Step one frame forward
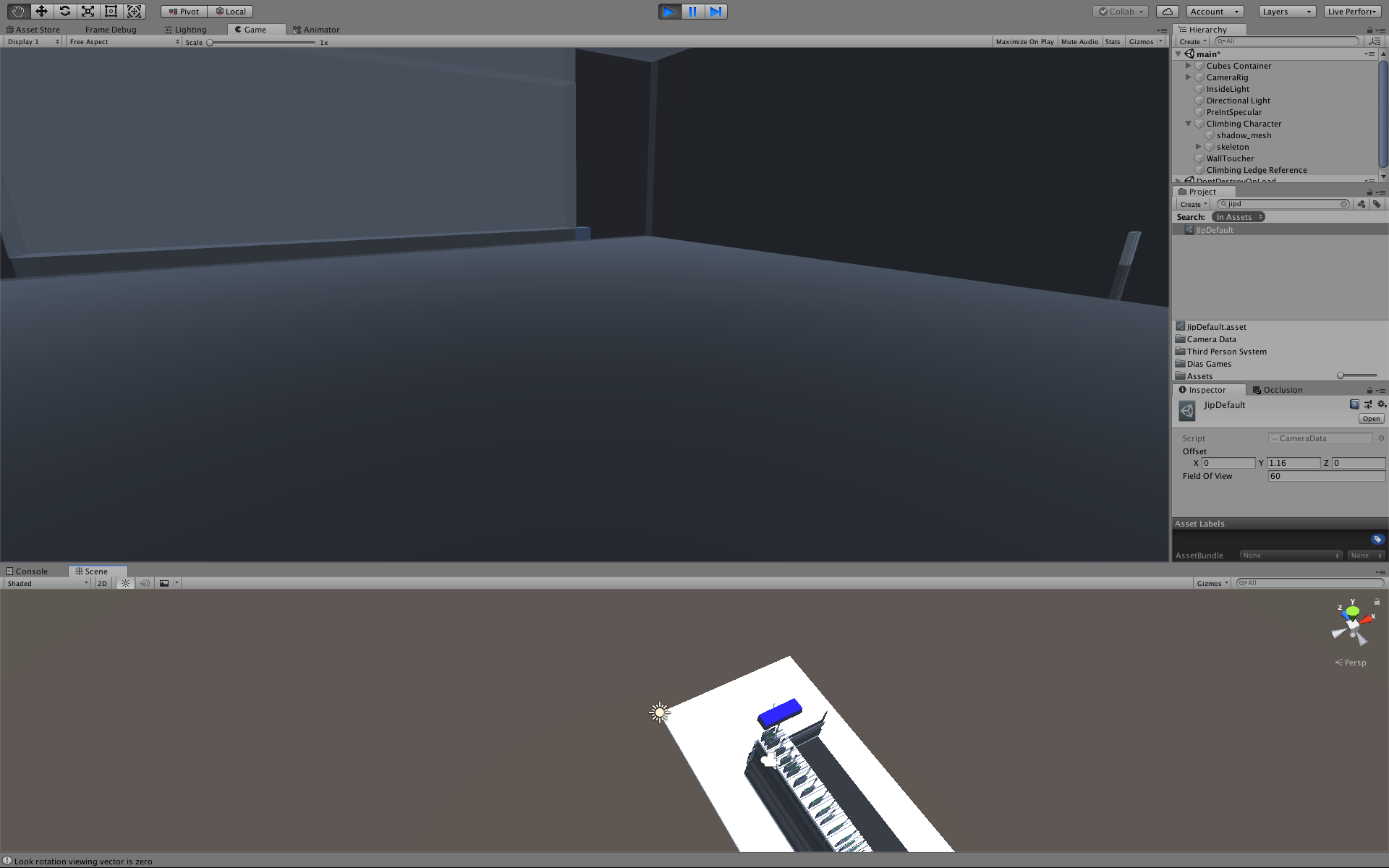Screen dimensions: 1389x868 pos(715,12)
